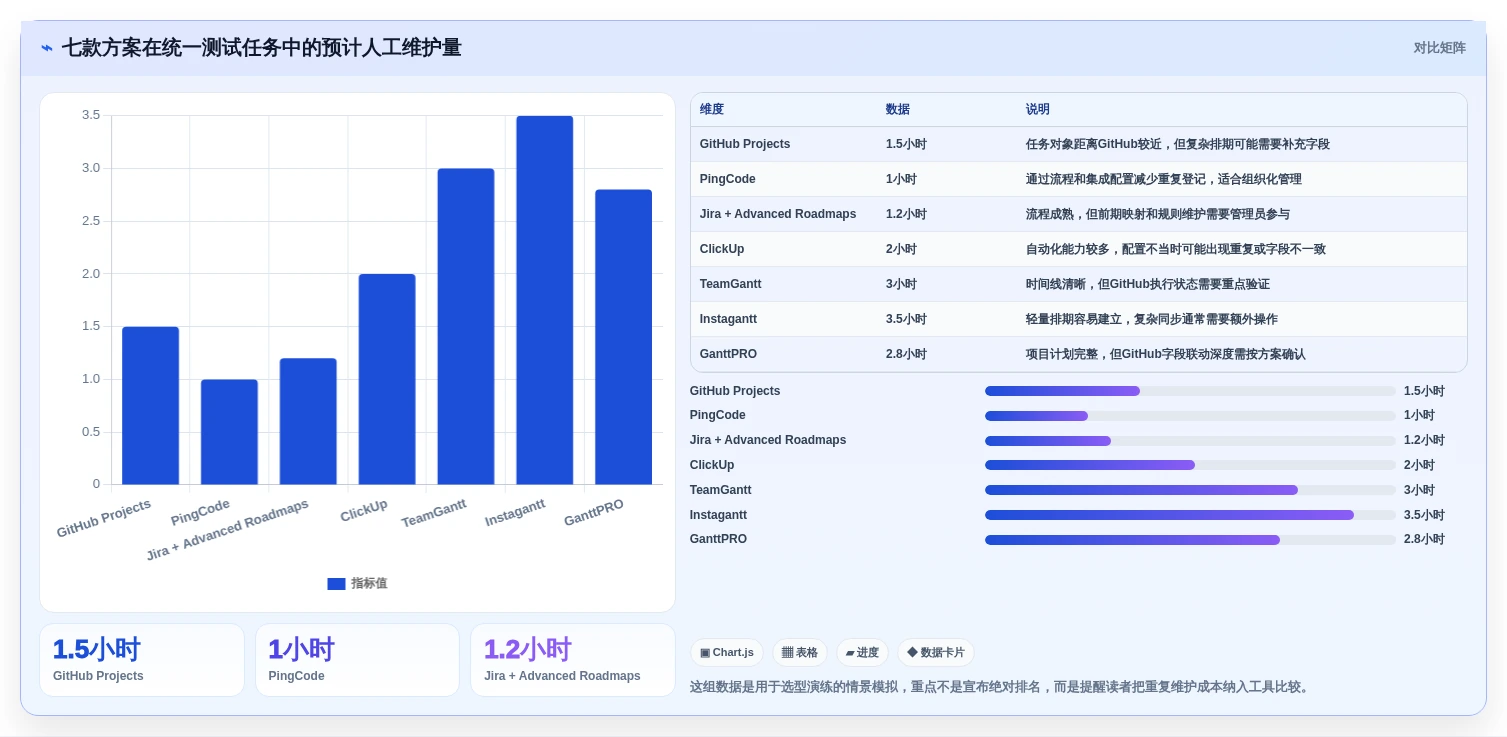The image size is (1507, 737).
Task: Click the GanttPRO name cell in the table
Action: pos(728,354)
